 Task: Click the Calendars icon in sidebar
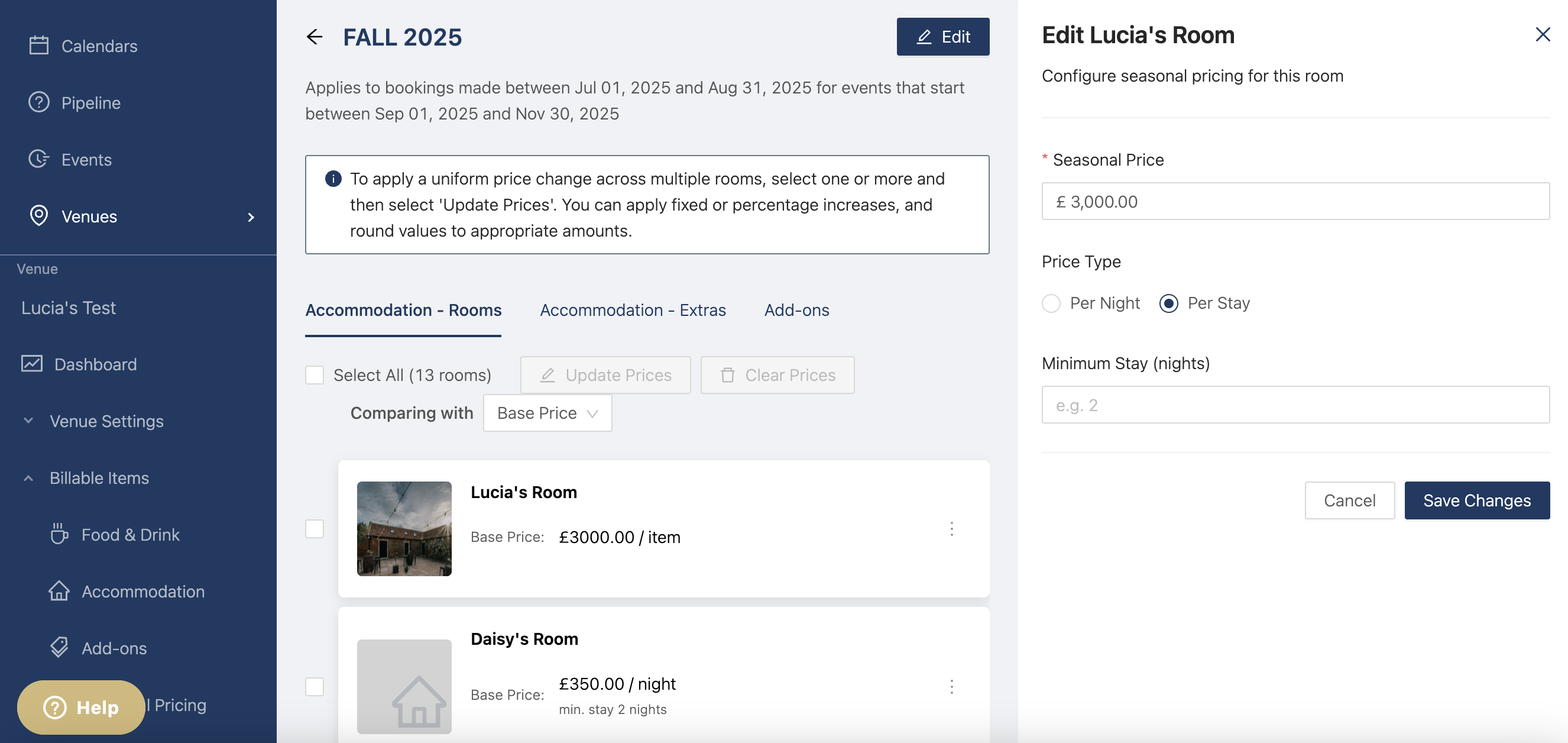39,45
